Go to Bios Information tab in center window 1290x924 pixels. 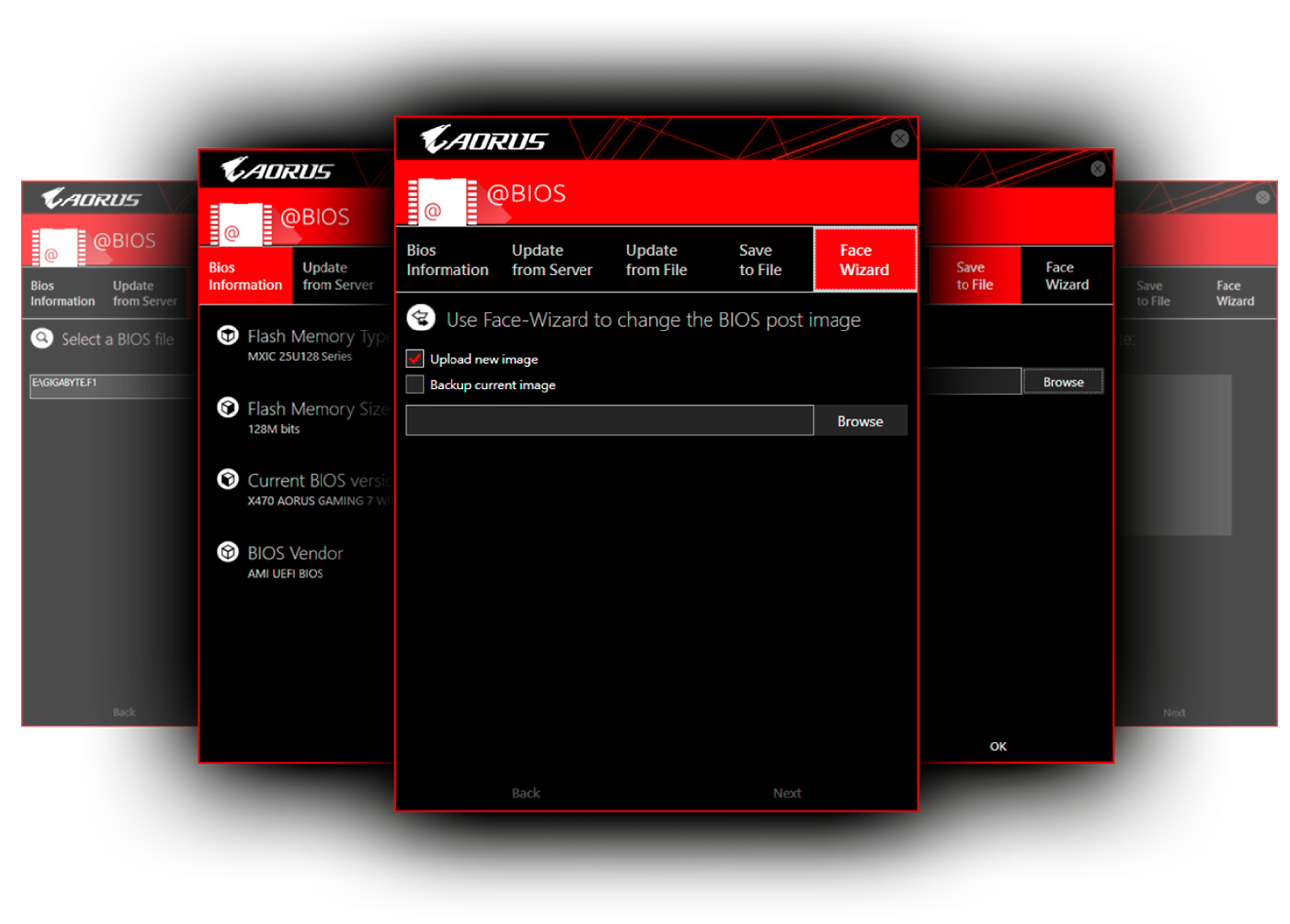(448, 260)
